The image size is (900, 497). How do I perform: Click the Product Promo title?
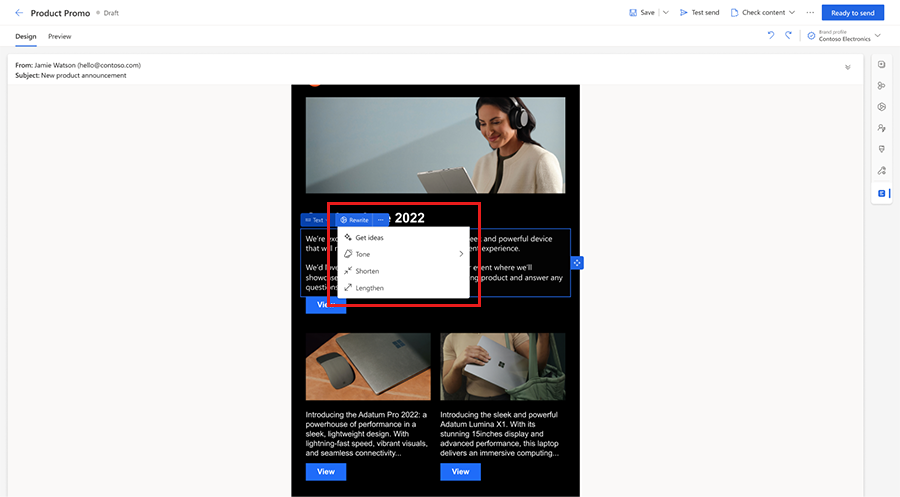point(60,13)
